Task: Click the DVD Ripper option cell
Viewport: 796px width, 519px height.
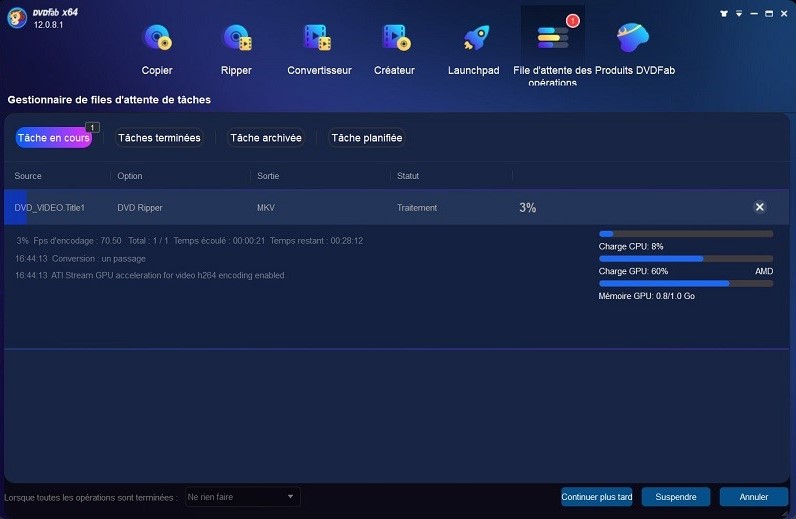Action: (x=140, y=208)
